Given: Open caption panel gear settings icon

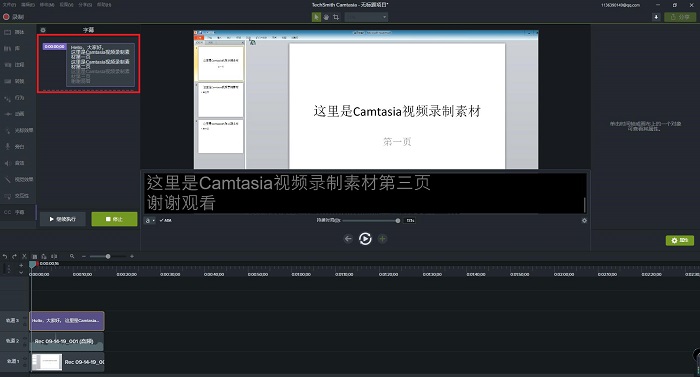Looking at the screenshot, I should (x=43, y=30).
